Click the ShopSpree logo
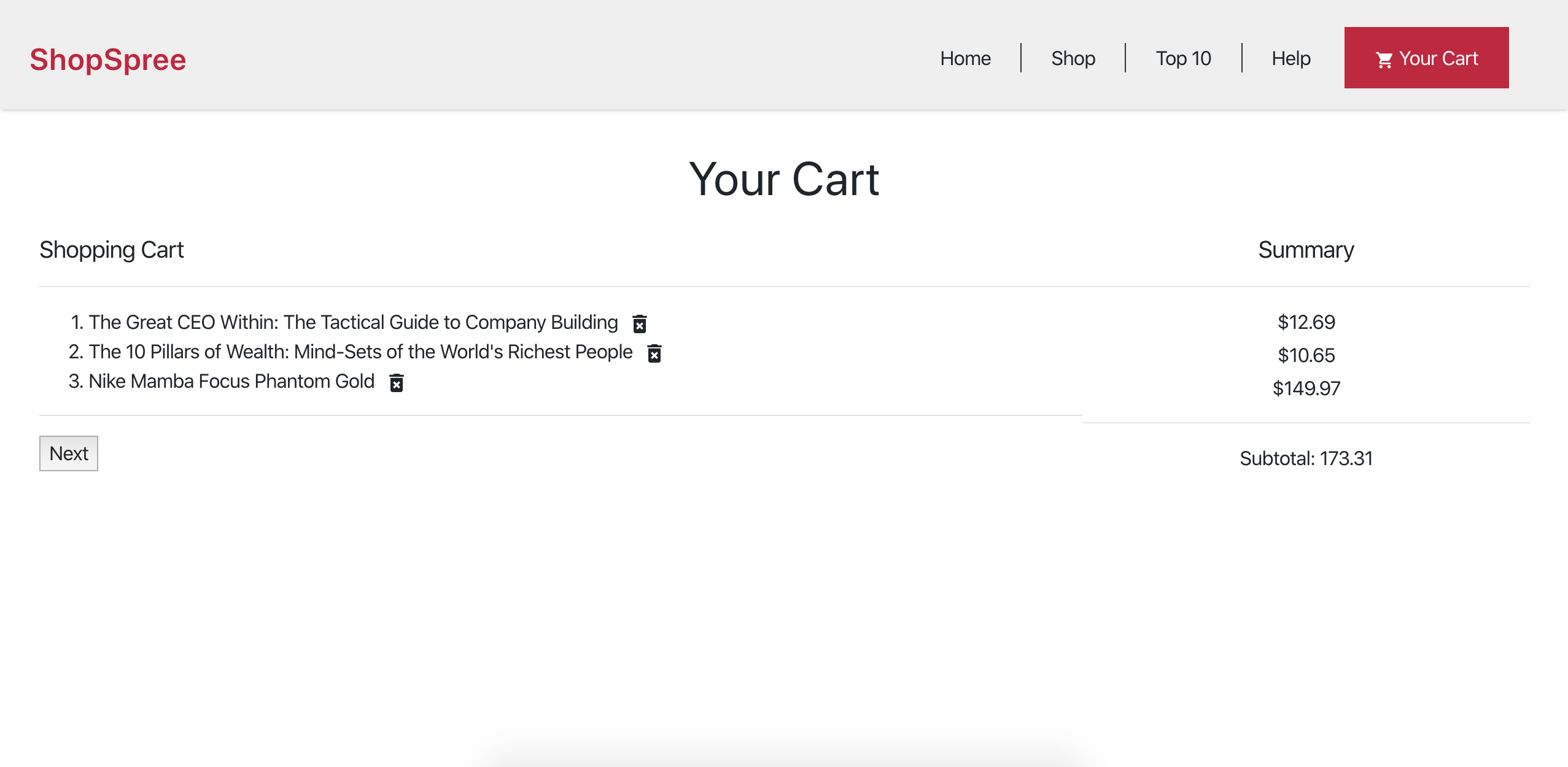 pyautogui.click(x=108, y=60)
